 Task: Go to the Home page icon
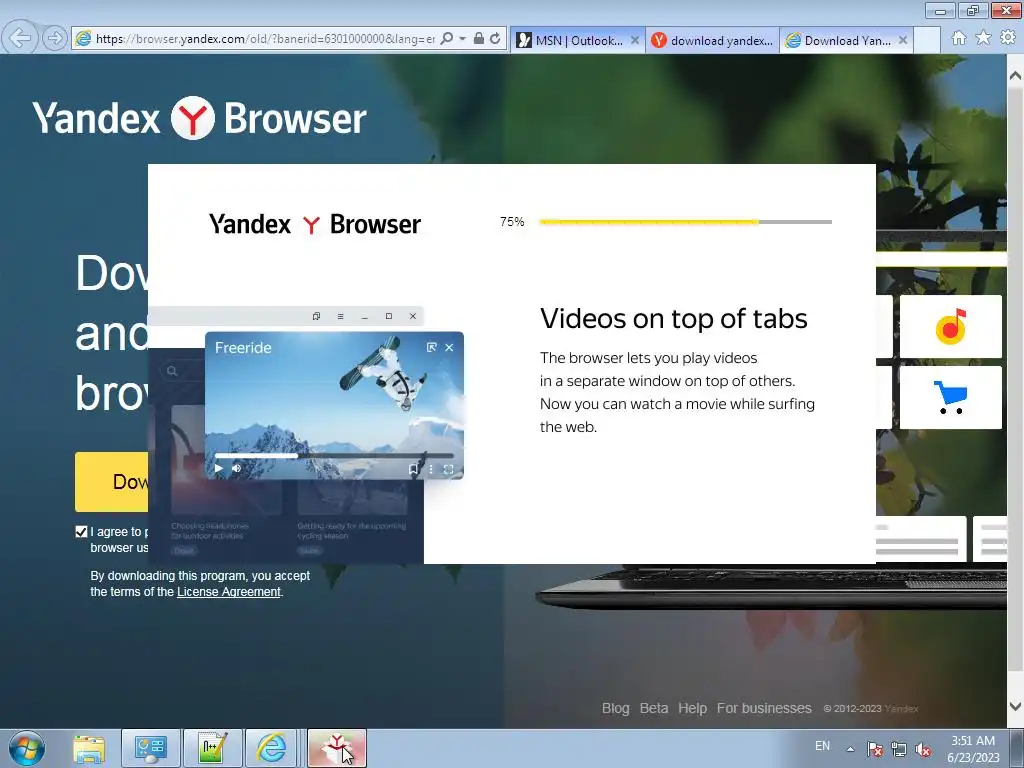pos(959,38)
